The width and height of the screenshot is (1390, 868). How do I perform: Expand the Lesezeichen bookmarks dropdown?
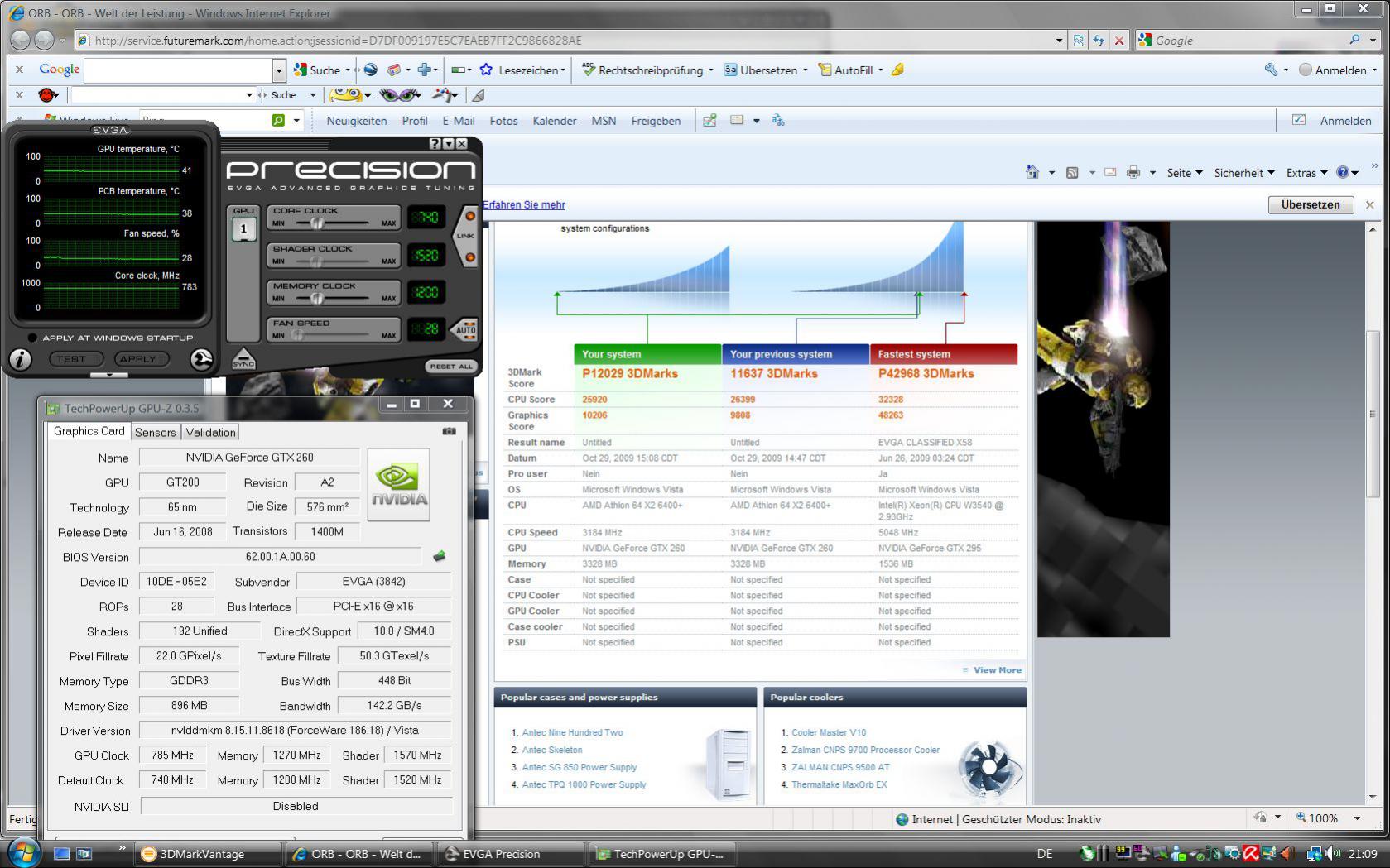coord(563,70)
